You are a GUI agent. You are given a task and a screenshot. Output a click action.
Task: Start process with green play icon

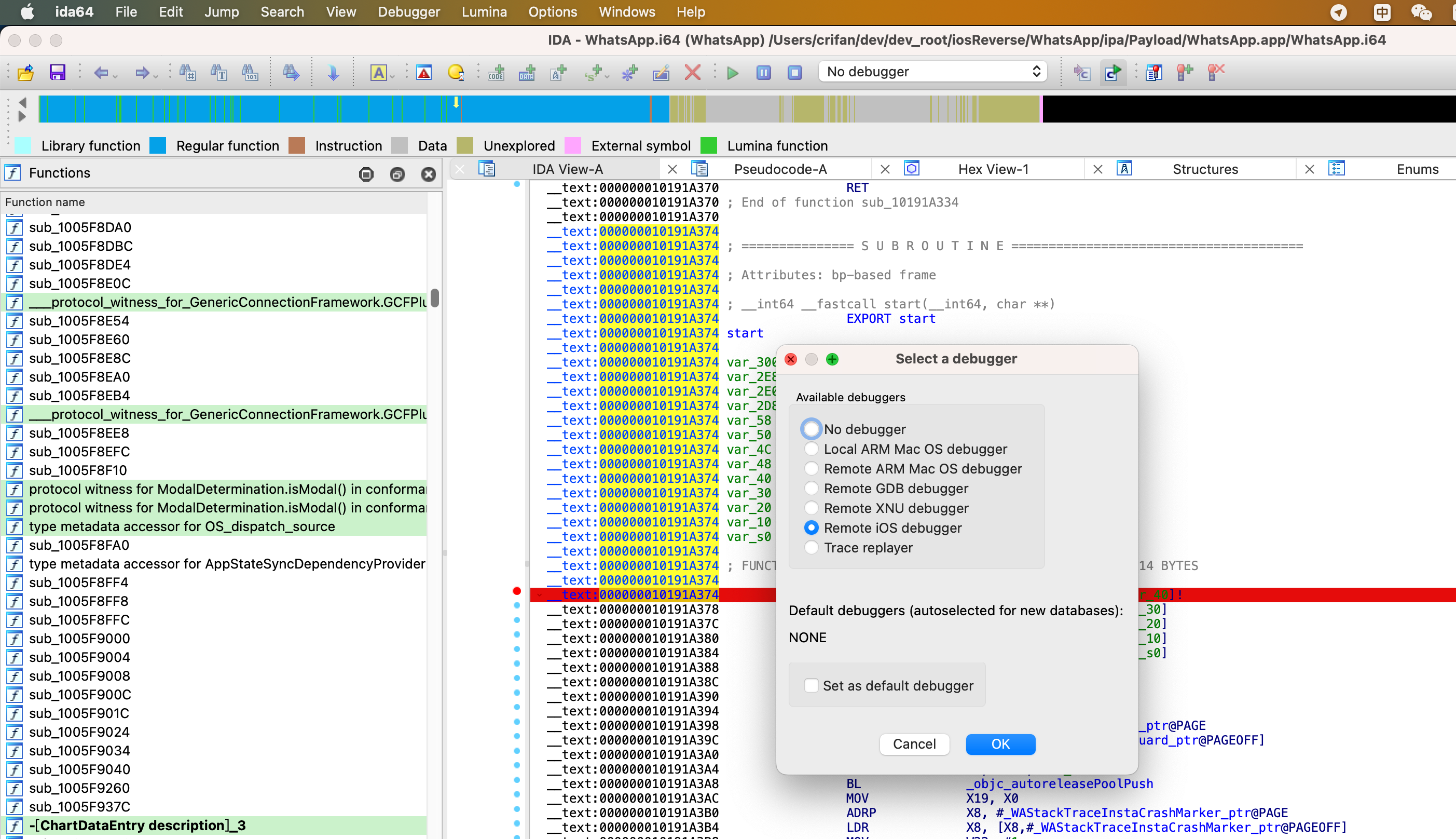[732, 73]
